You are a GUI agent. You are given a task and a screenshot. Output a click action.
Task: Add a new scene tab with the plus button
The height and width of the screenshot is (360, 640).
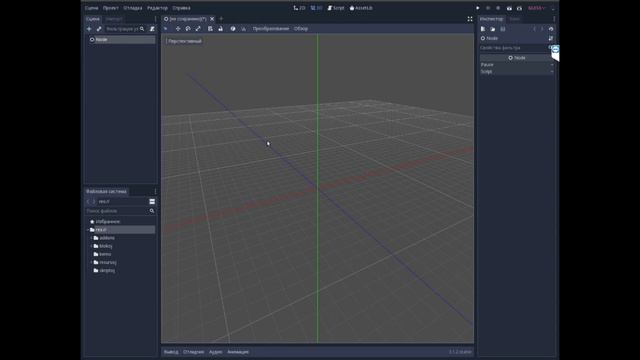tap(221, 19)
